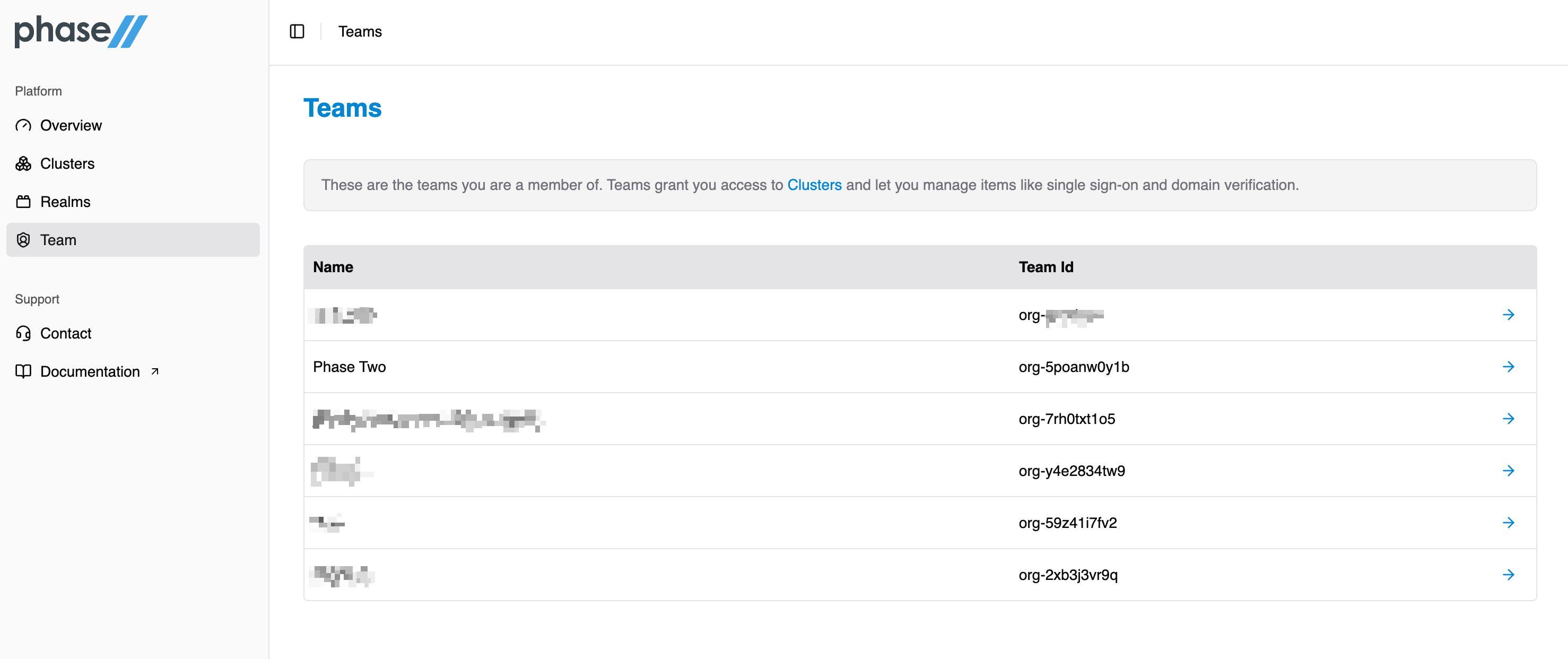This screenshot has width=1568, height=659.
Task: Open arrow for team org-59z41i7fv2
Action: pyautogui.click(x=1508, y=523)
